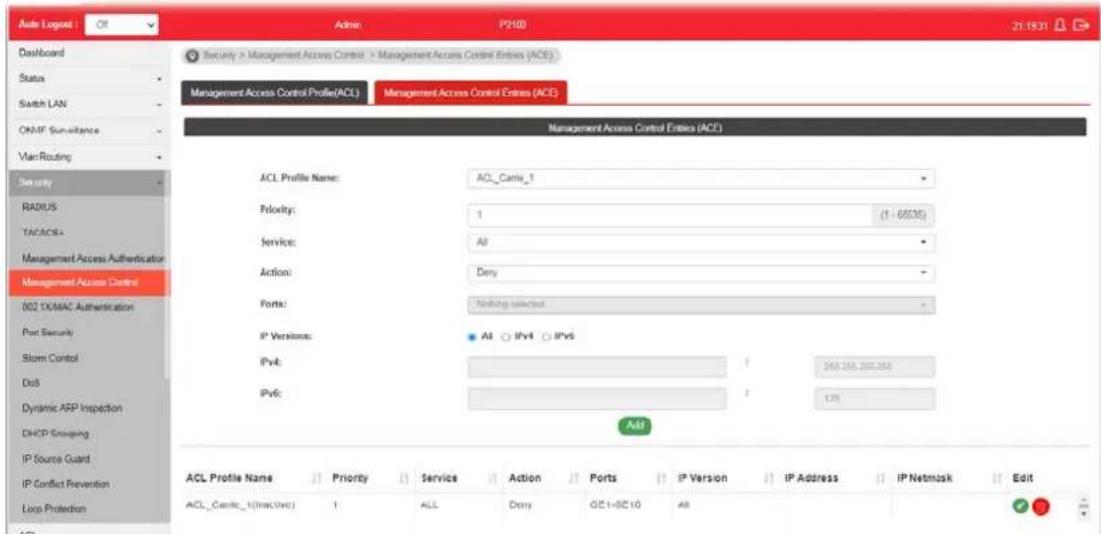Screen dimensions: 1101x534
Task: Sort table by Priority column
Action: tap(404, 479)
